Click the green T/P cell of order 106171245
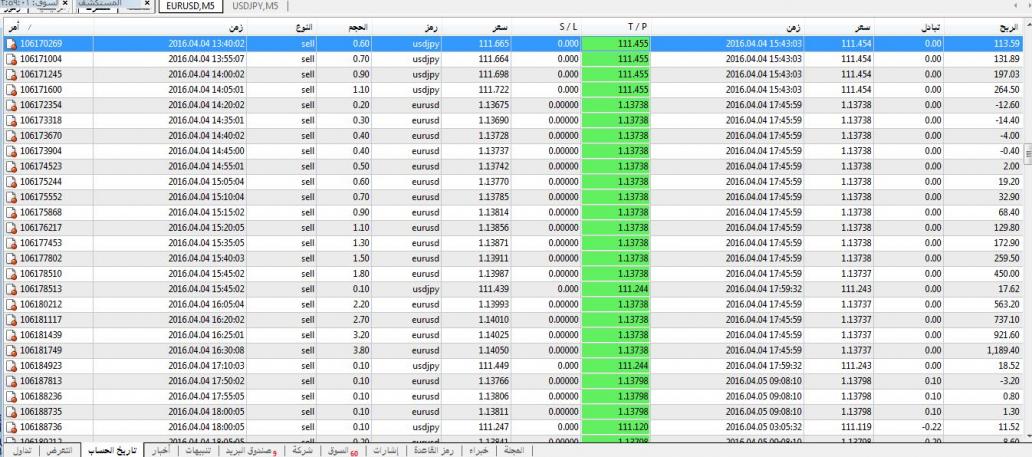This screenshot has height=457, width=1032. (616, 74)
